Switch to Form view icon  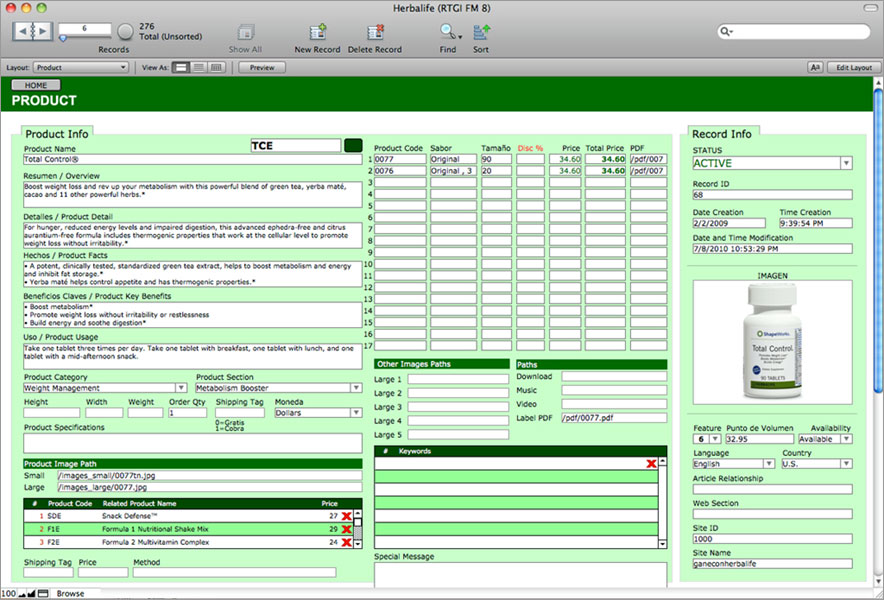click(180, 68)
